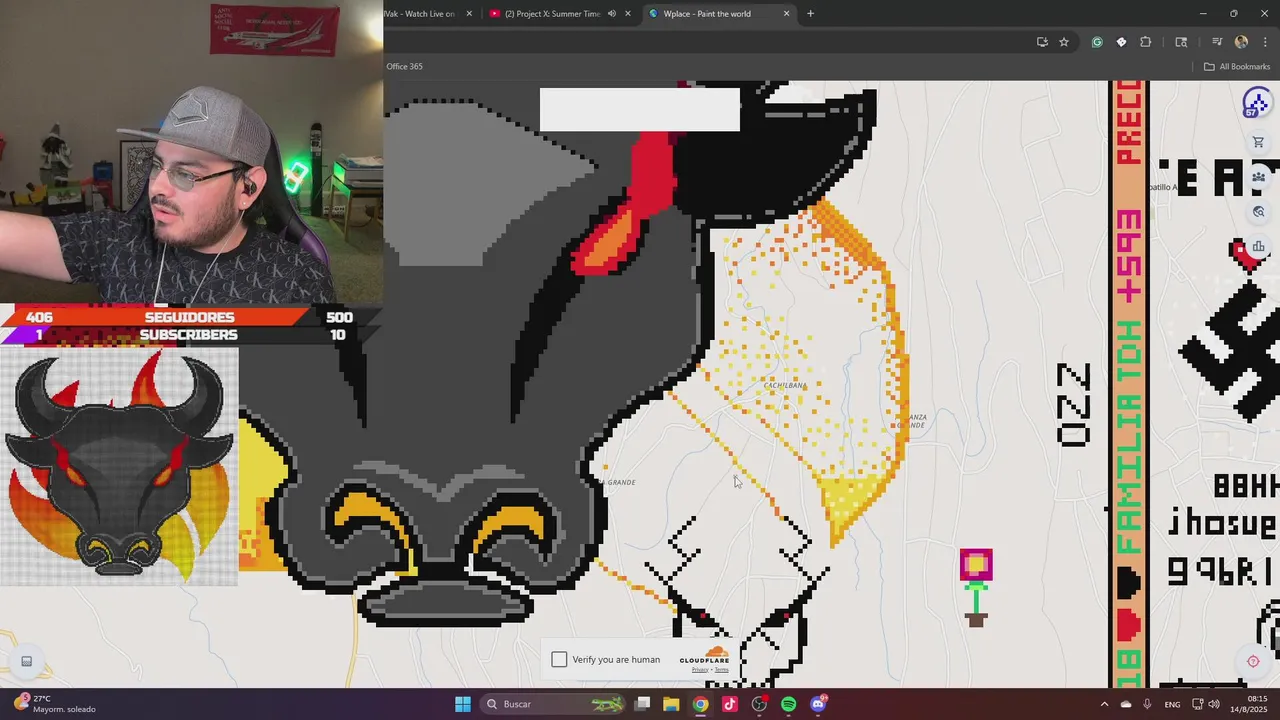
Task: Open the Chrome three-dot menu
Action: coord(1264,42)
